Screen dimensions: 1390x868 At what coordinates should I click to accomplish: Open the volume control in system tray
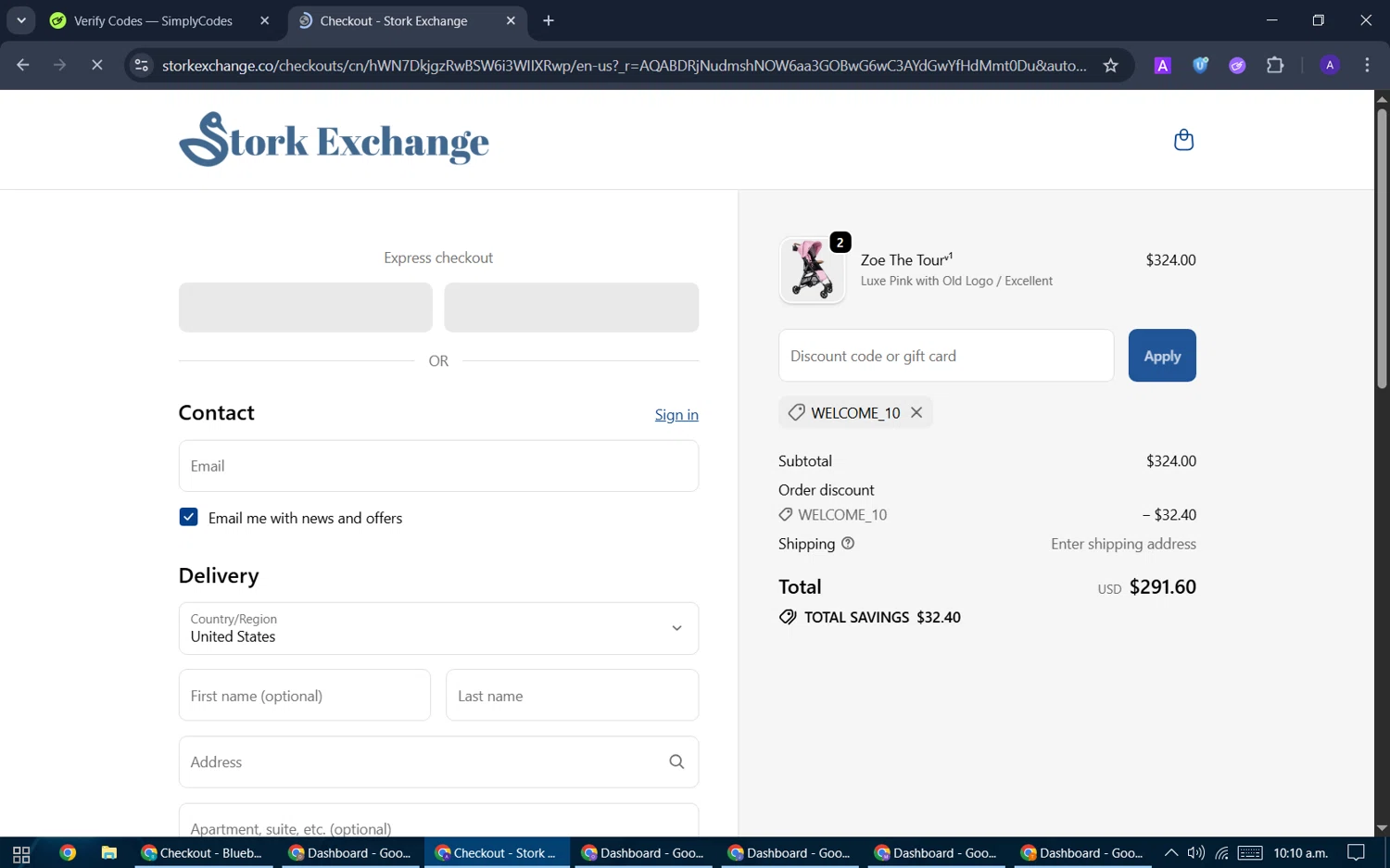tap(1195, 853)
